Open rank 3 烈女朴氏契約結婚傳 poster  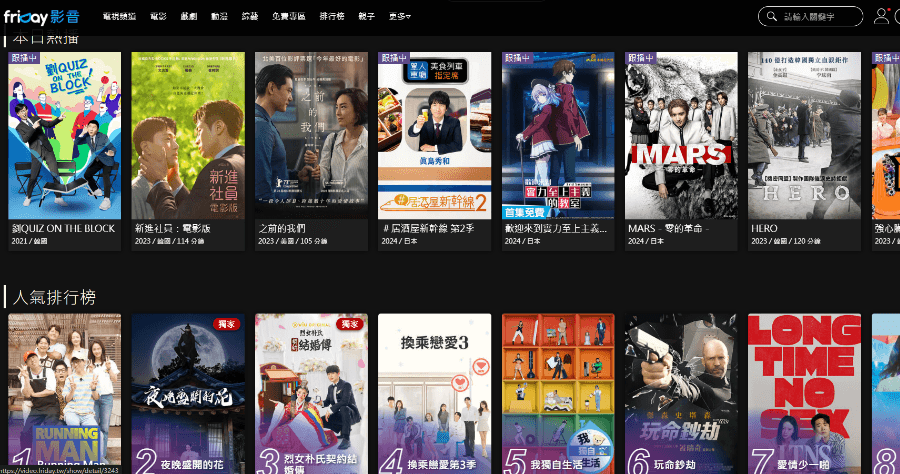click(312, 394)
